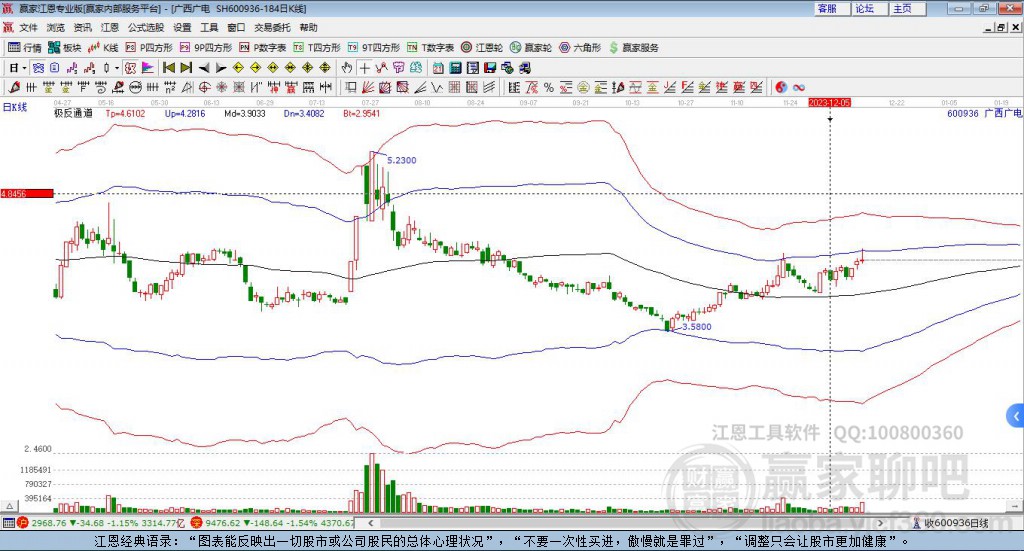Open the blue side panel chevron

point(1016,416)
